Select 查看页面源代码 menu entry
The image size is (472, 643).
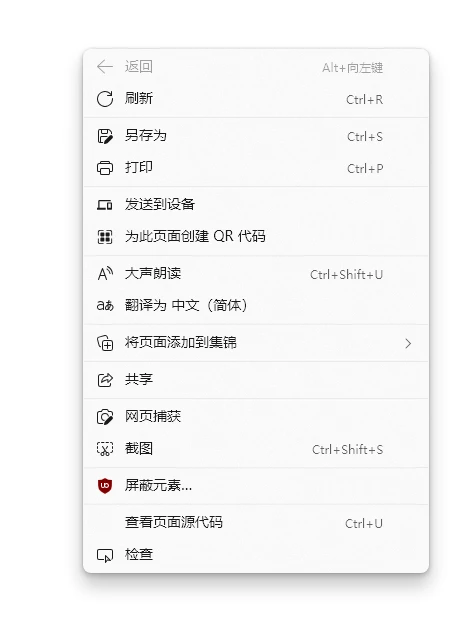256,522
